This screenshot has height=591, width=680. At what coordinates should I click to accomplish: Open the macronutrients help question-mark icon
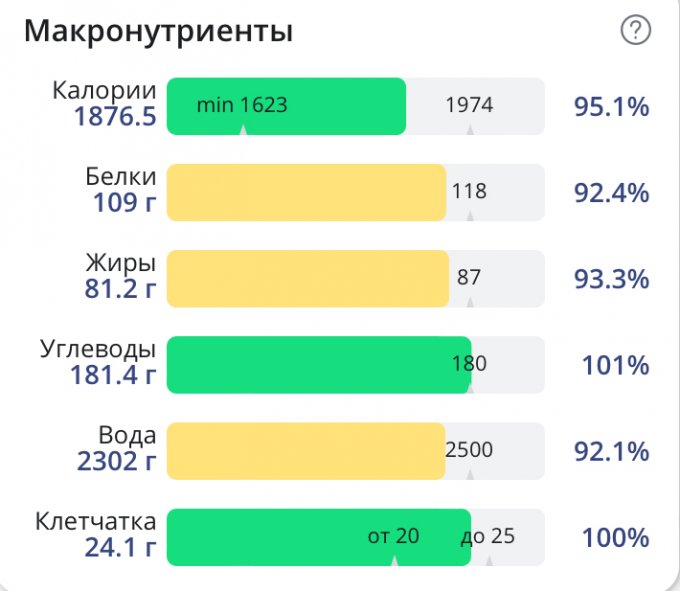click(635, 30)
